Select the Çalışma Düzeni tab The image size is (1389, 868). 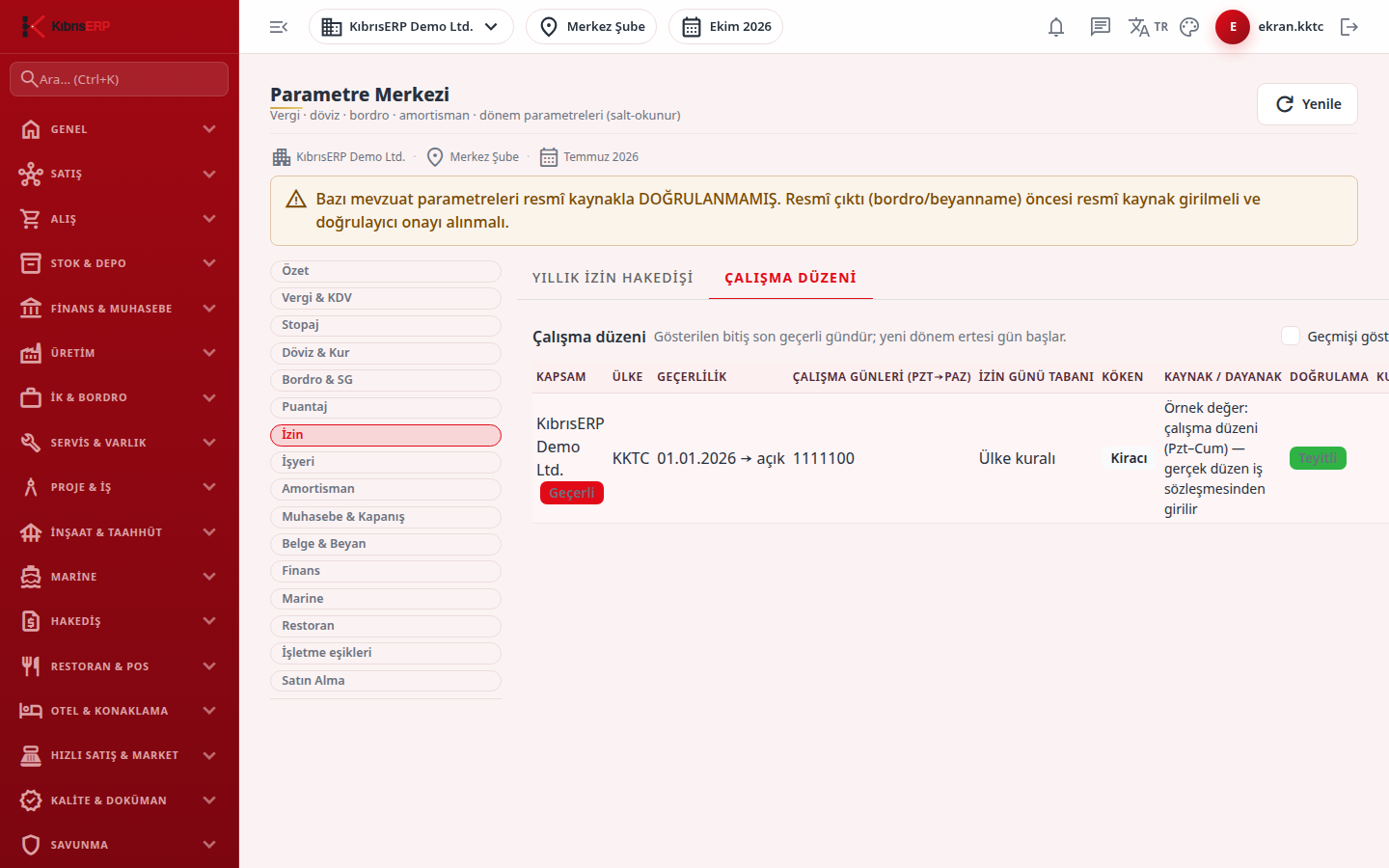[791, 278]
